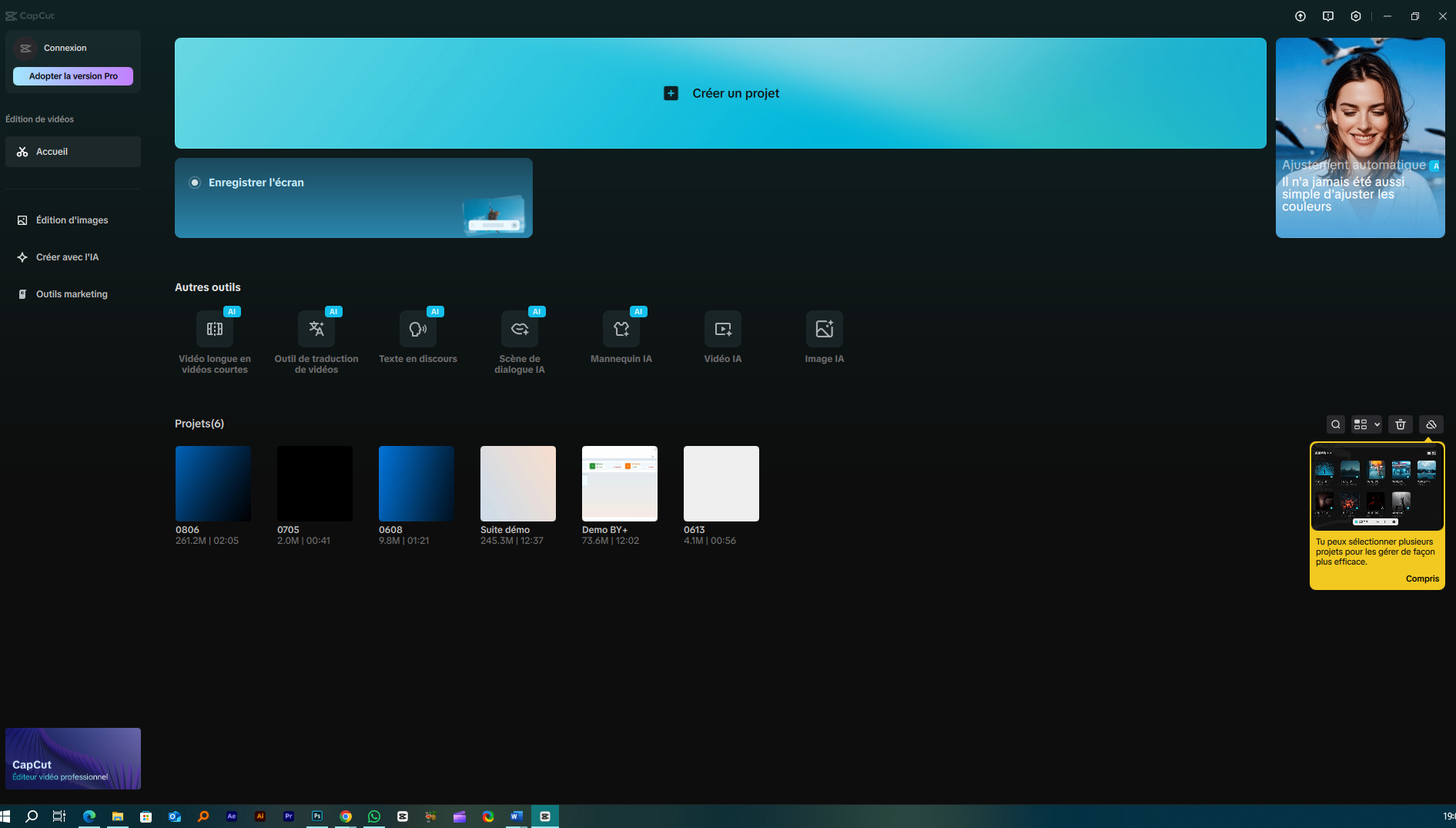
Task: Search projects with the magnifier icon
Action: tap(1336, 424)
